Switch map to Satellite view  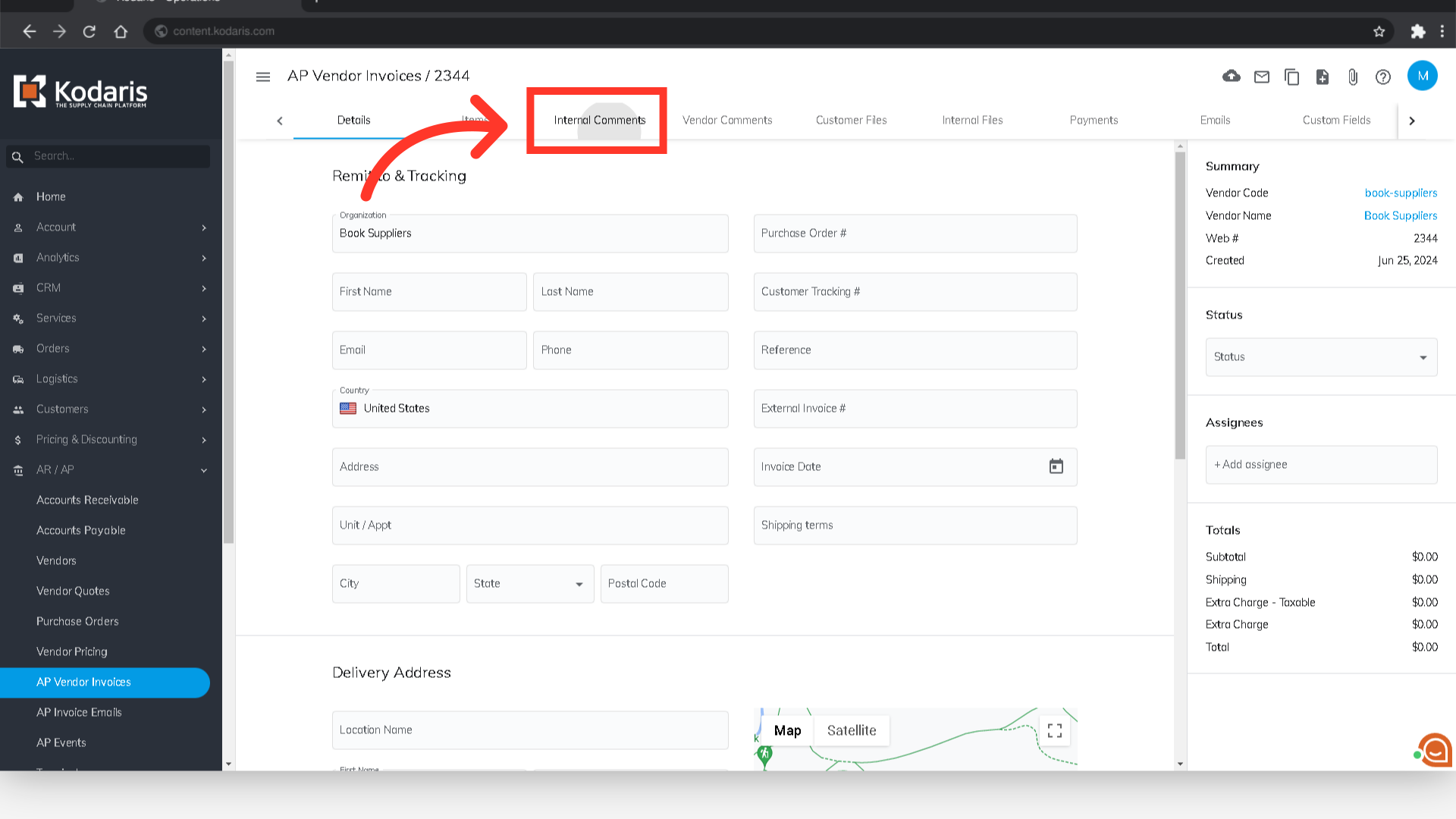(852, 730)
